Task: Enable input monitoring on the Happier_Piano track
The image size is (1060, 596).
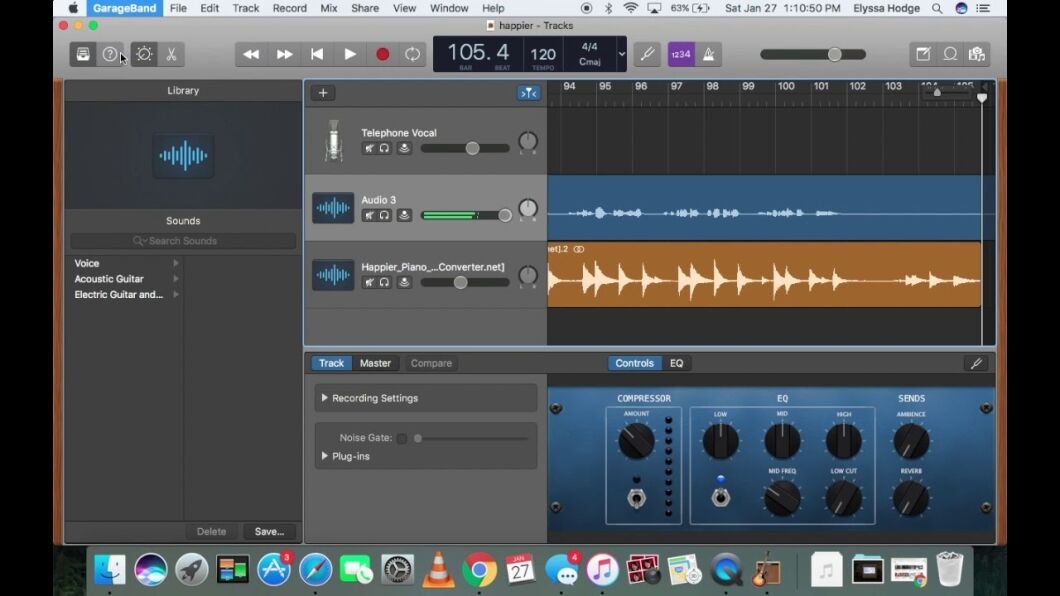Action: [x=404, y=282]
